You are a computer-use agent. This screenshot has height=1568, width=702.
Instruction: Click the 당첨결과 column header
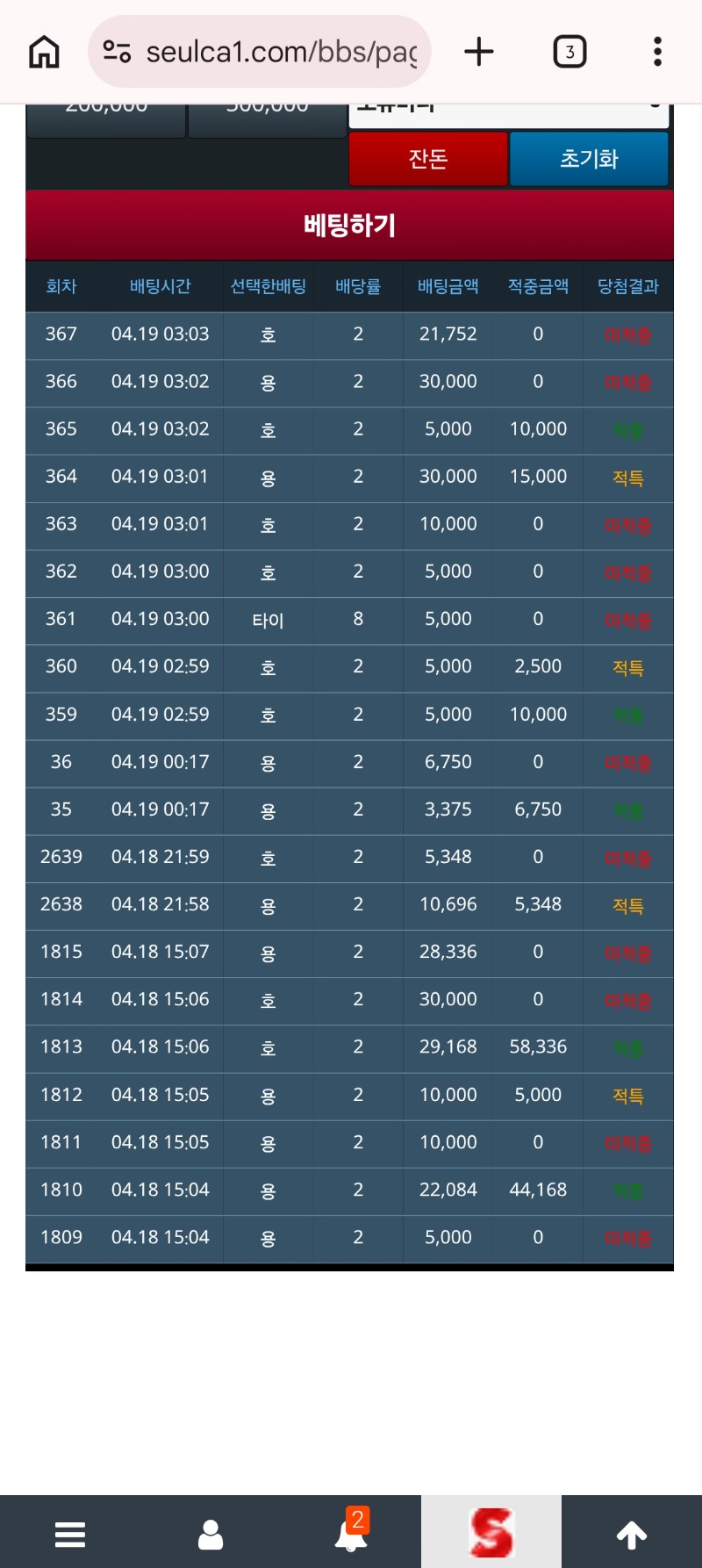pyautogui.click(x=628, y=286)
